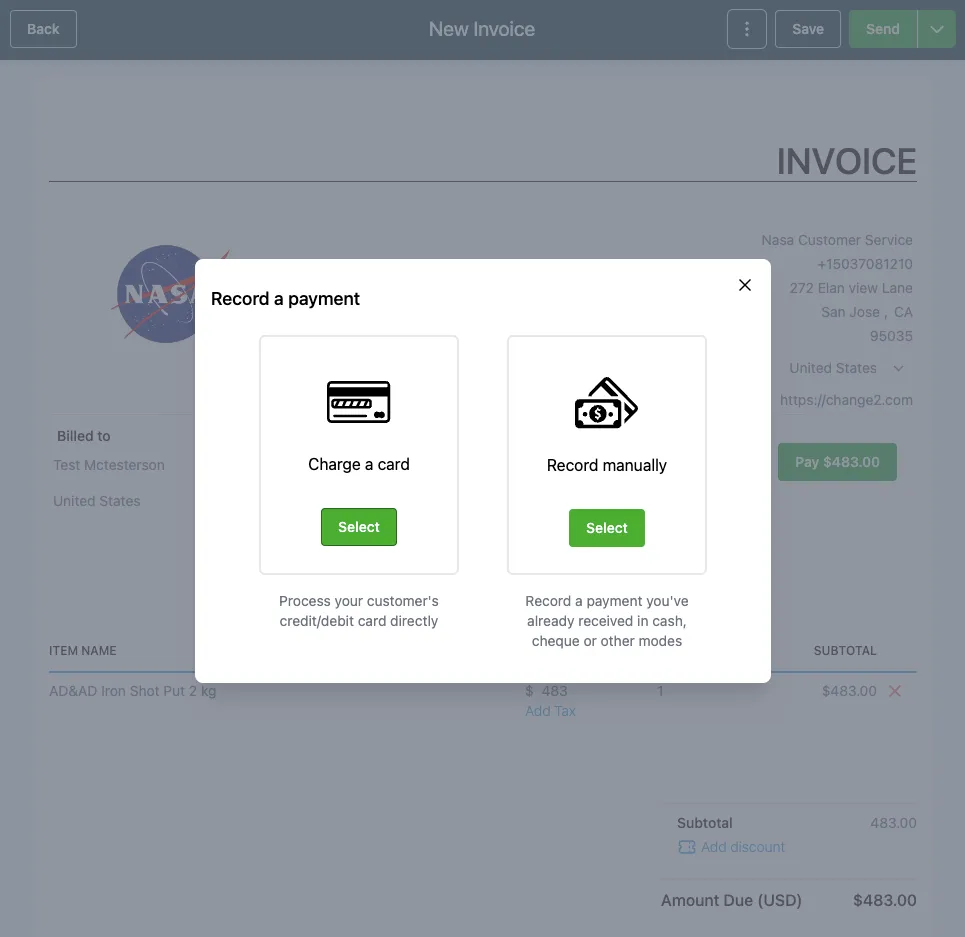Save the new invoice
The image size is (965, 937).
tap(807, 29)
